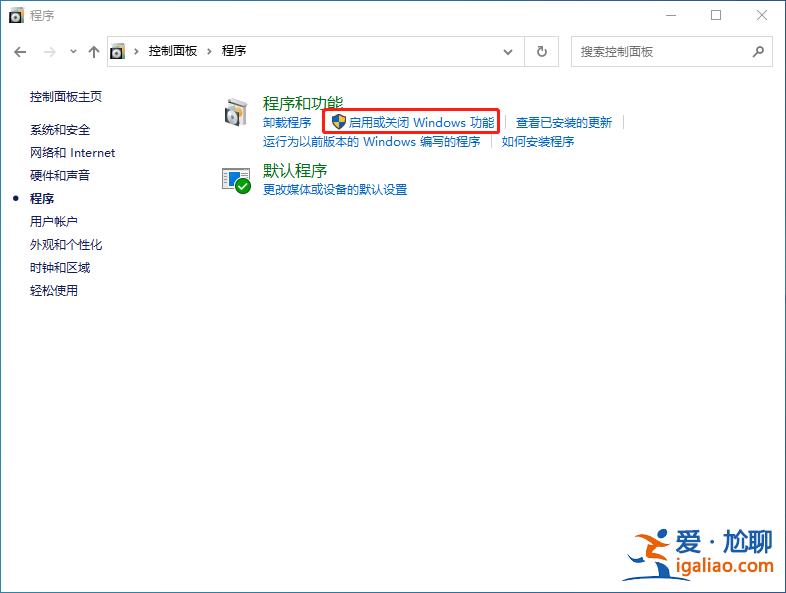Click the forward navigation arrow

(x=50, y=52)
